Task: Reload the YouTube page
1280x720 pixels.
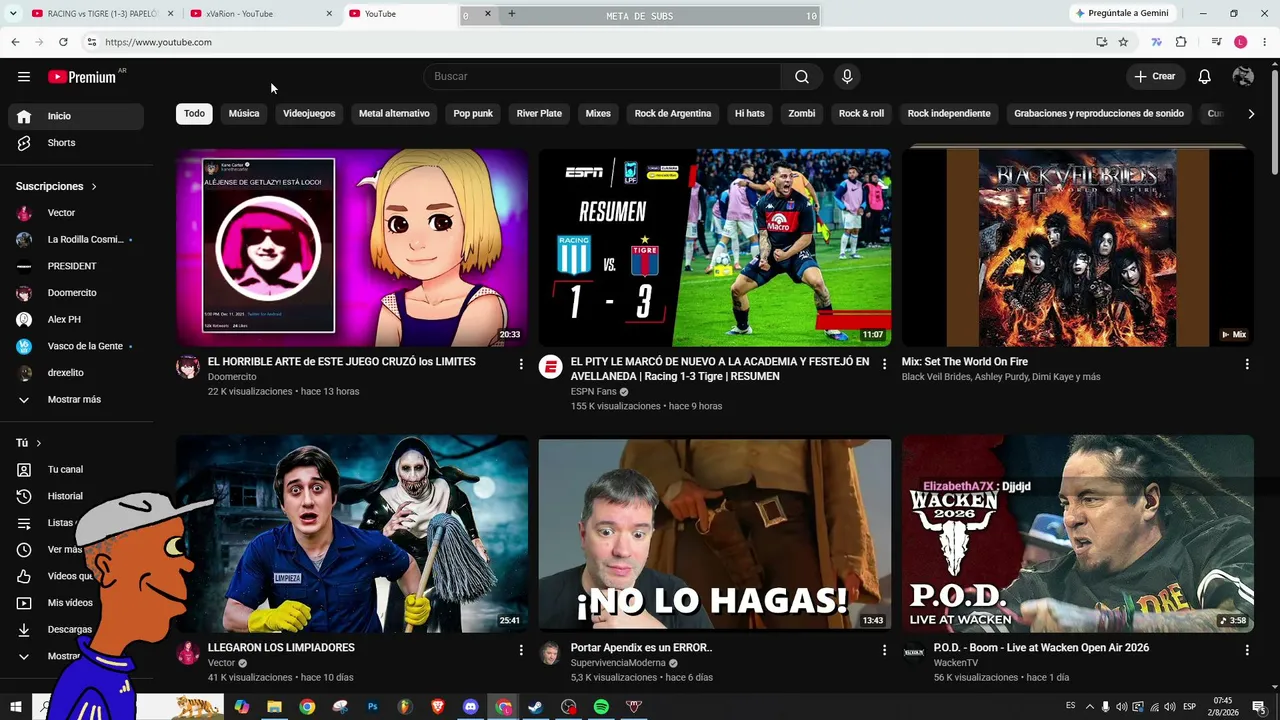Action: click(x=63, y=42)
